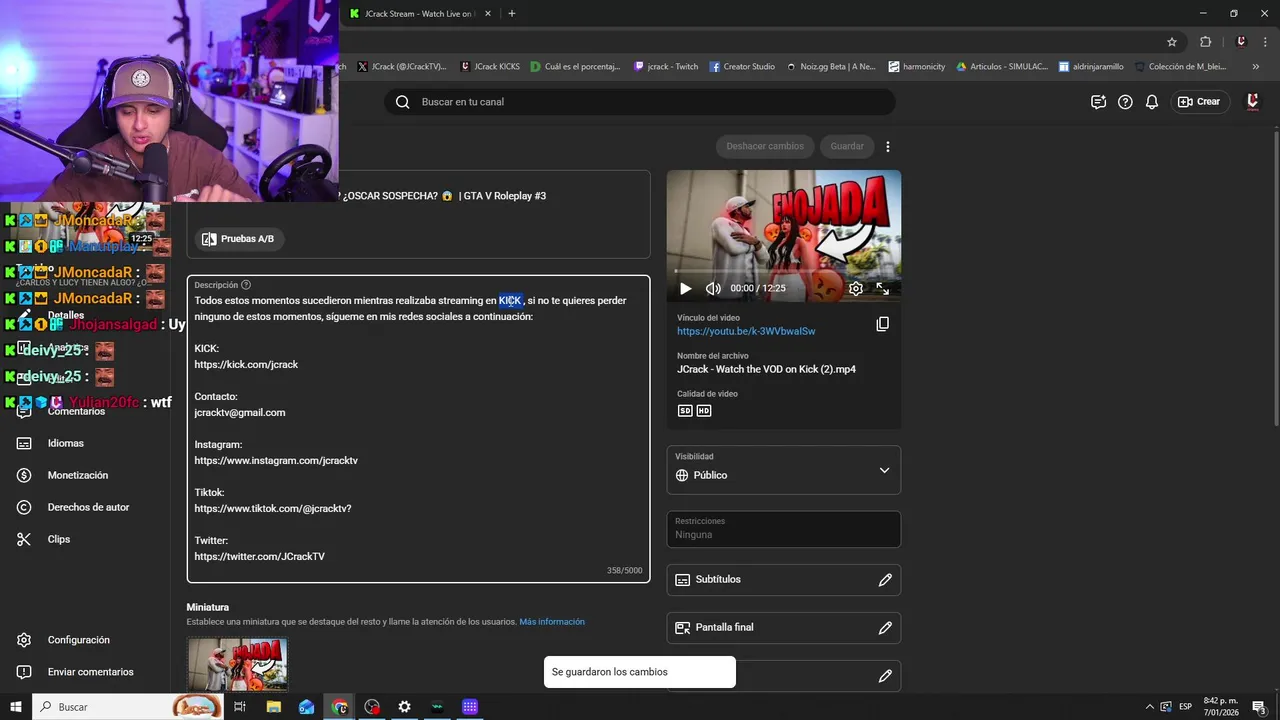The height and width of the screenshot is (720, 1280).
Task: Open the channel account avatar
Action: pos(1252,102)
